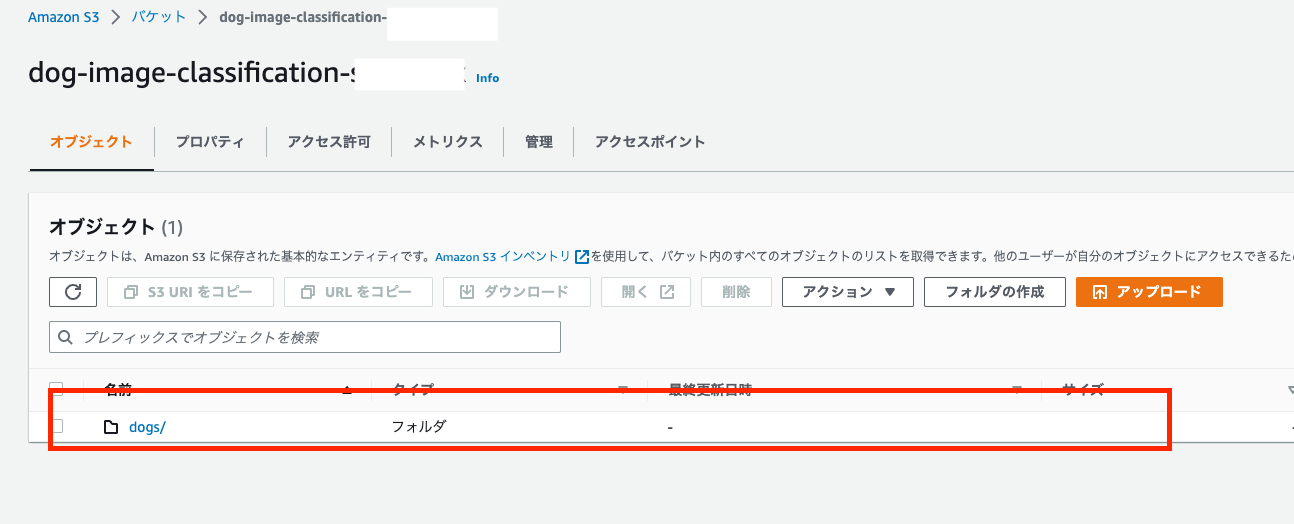Viewport: 1294px width, 524px height.
Task: Click the search magnifier icon
Action: [x=66, y=337]
